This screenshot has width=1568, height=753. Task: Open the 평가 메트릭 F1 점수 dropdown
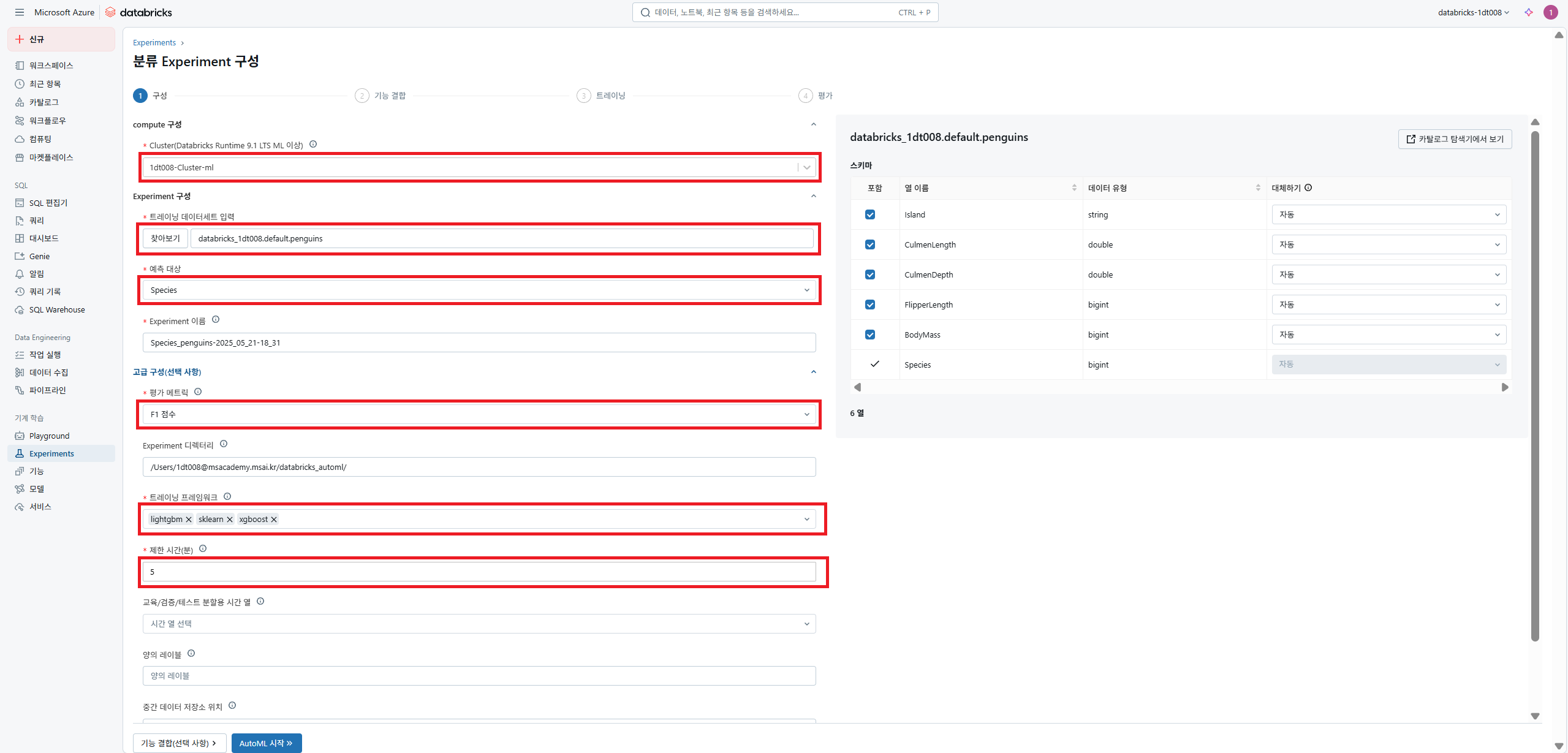pyautogui.click(x=479, y=414)
